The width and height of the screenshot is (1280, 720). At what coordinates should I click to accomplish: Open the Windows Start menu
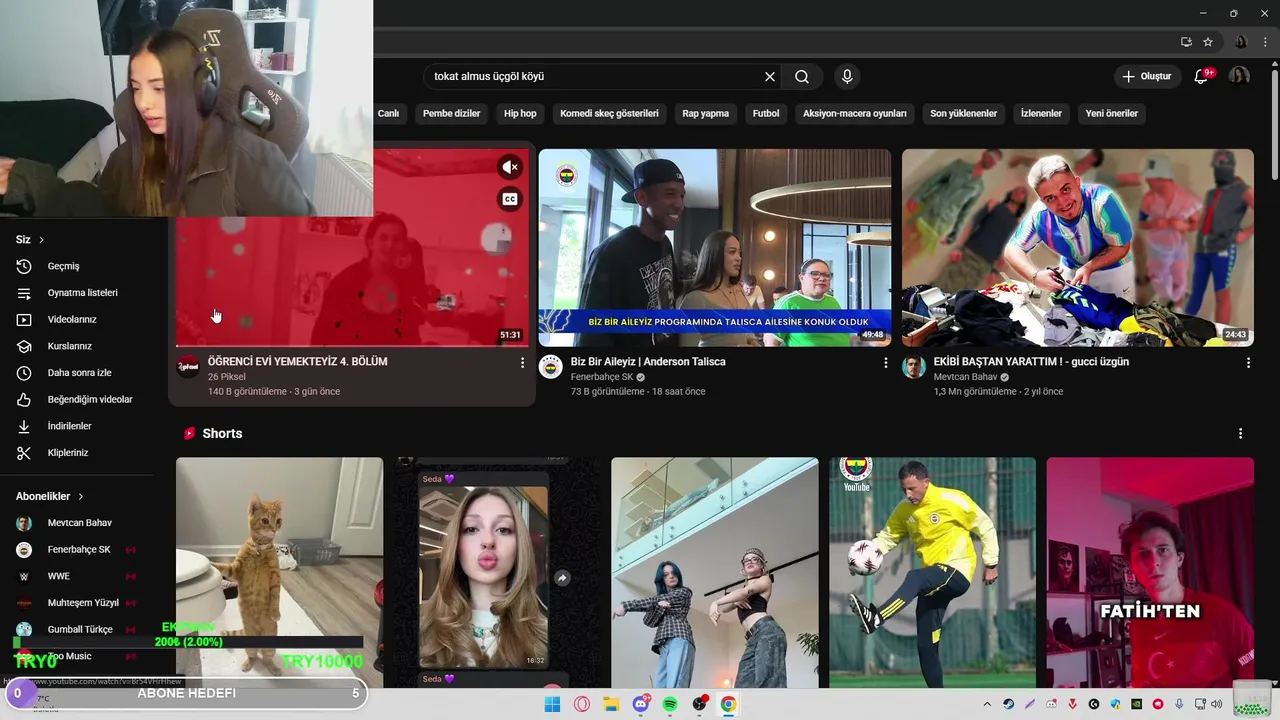click(552, 704)
